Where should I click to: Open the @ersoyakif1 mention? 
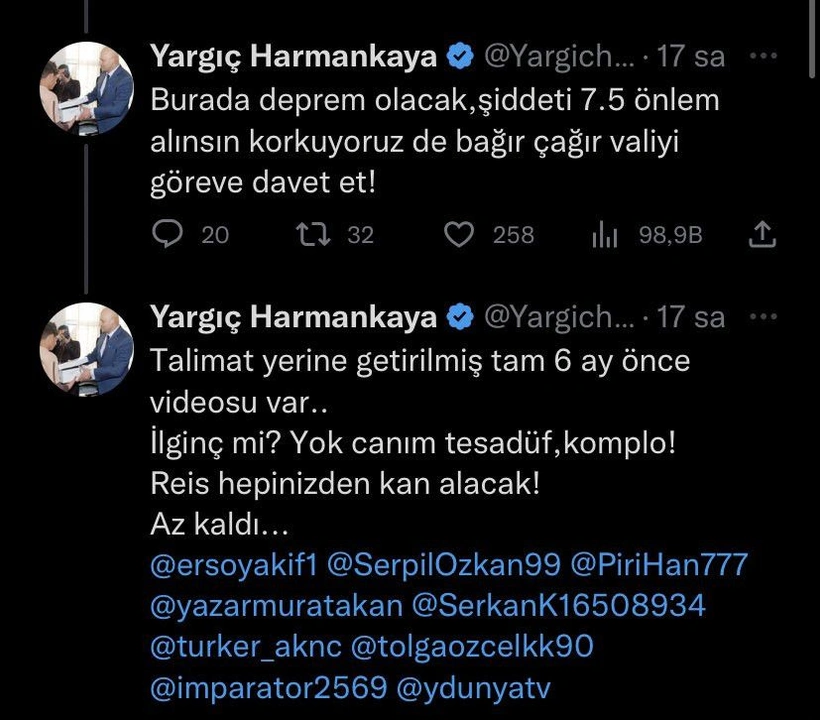[x=233, y=565]
